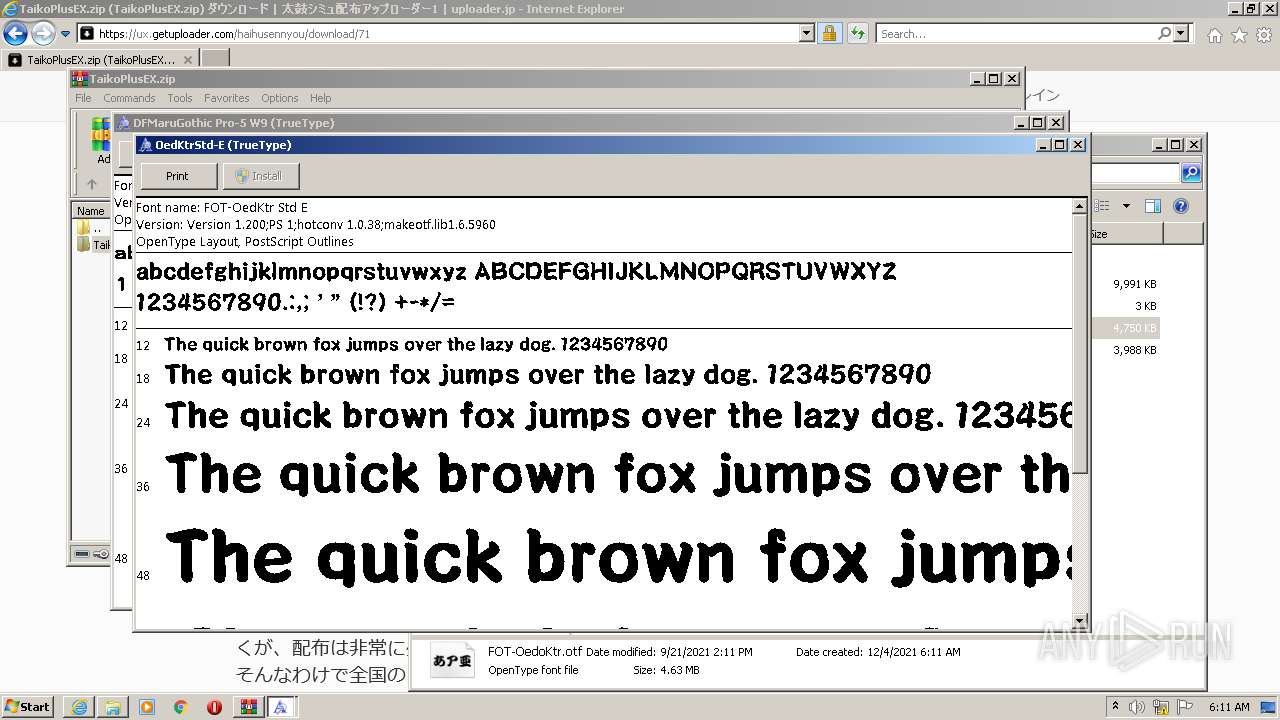The image size is (1280, 720).
Task: Click the IE Search box
Action: 1015,33
